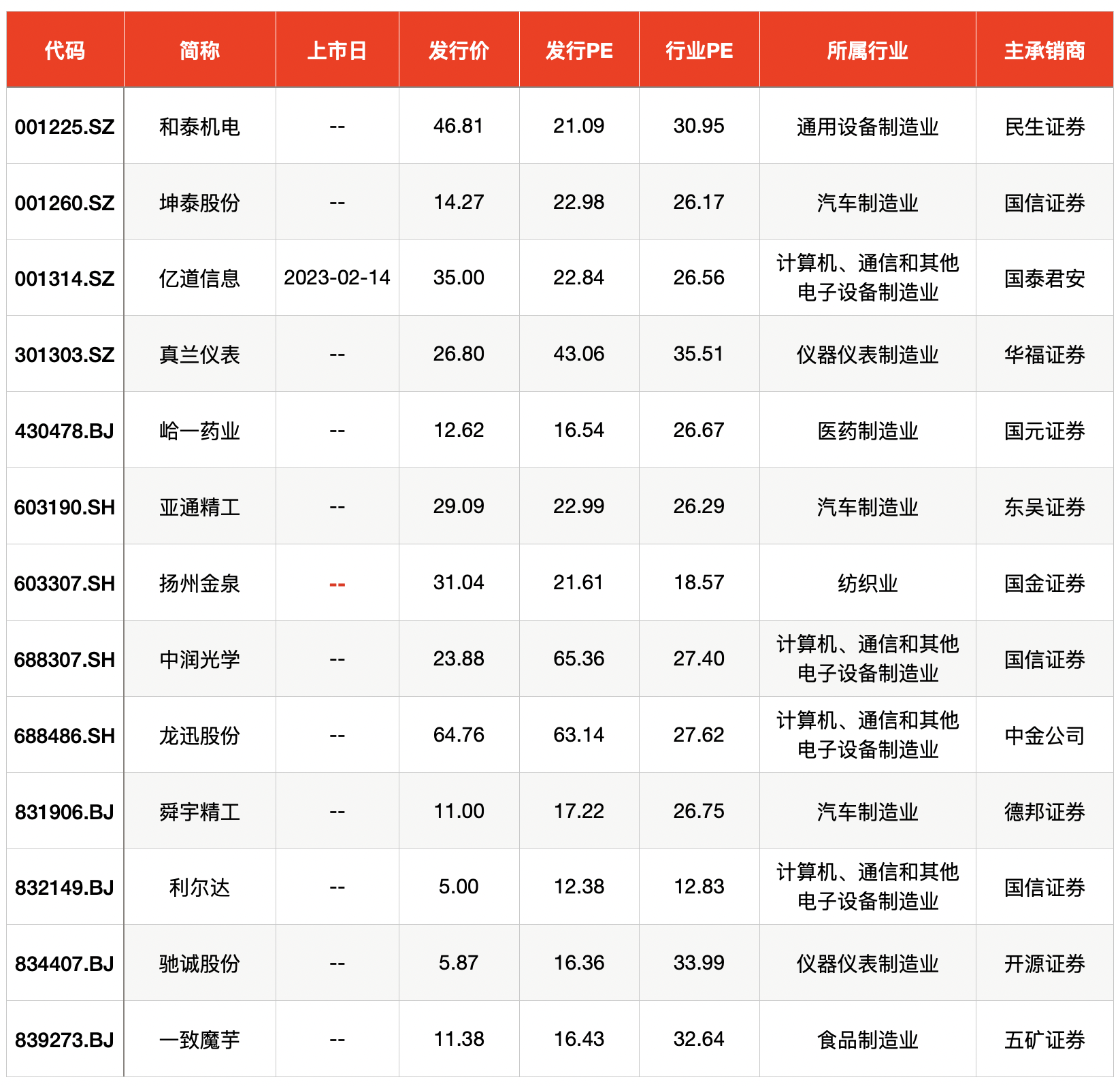The height and width of the screenshot is (1086, 1120).
Task: Select stock code 603307.SH
Action: [65, 583]
